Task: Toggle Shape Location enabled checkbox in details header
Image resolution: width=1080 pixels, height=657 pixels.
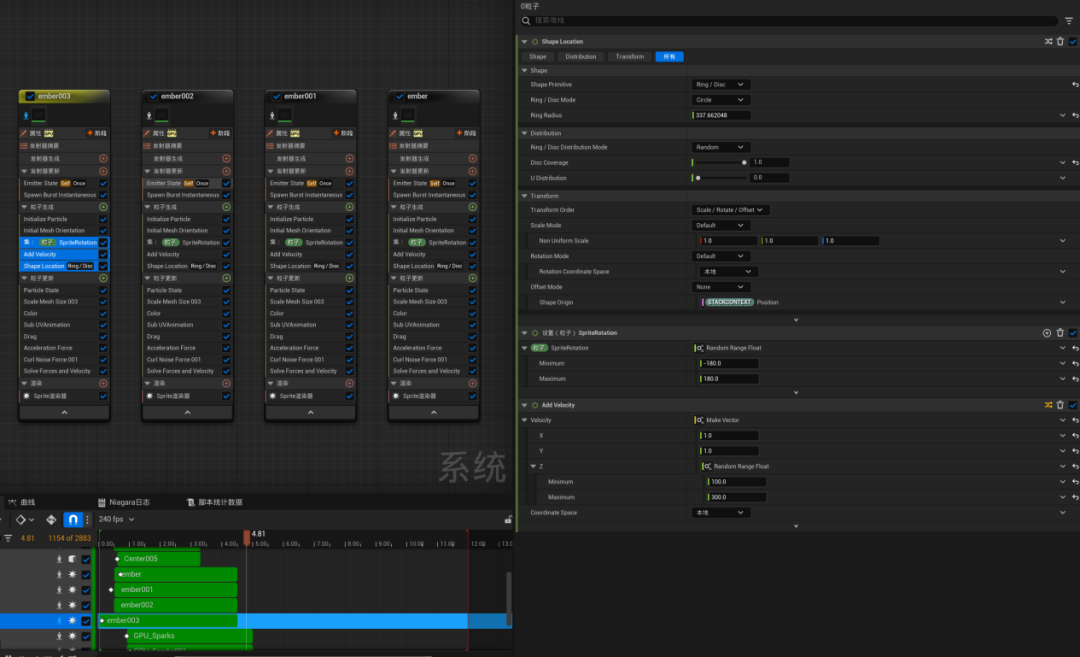Action: 1073,41
